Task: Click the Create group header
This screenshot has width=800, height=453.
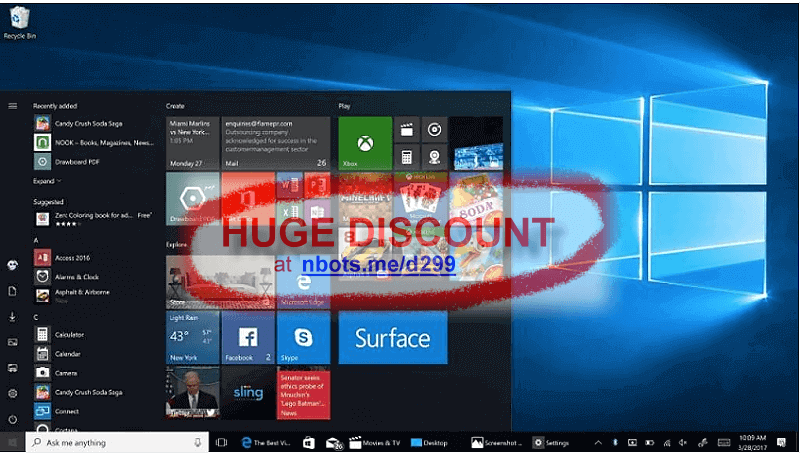Action: point(175,106)
